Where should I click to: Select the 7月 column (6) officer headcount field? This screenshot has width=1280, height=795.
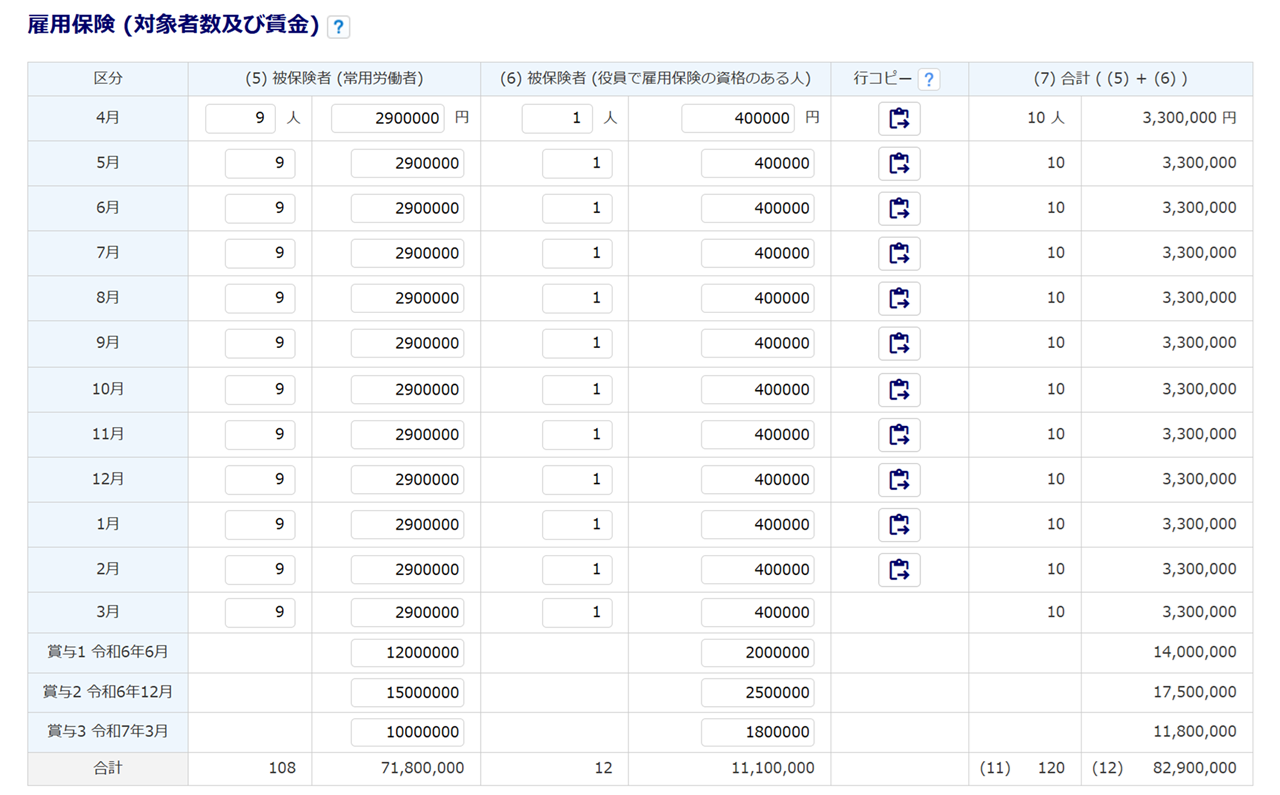pyautogui.click(x=577, y=253)
